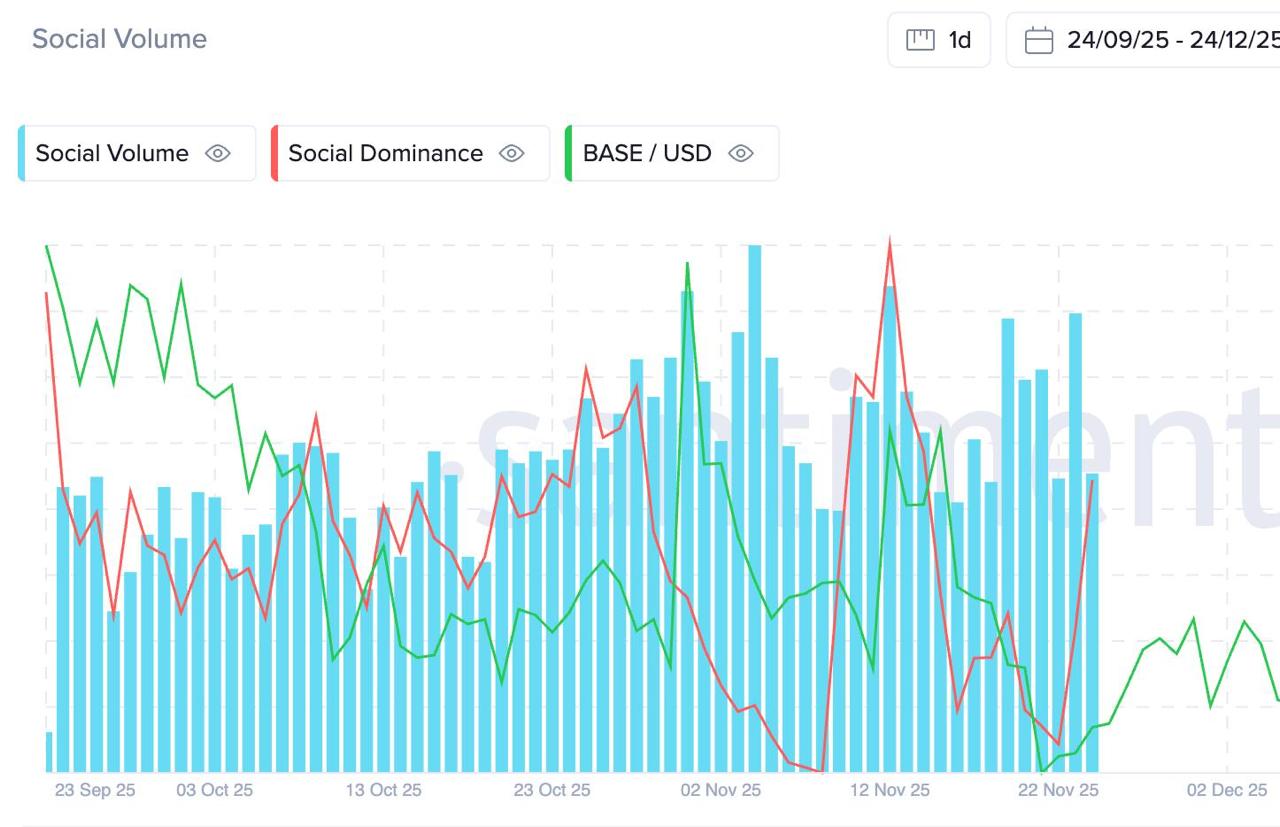Select the BASE / USD legend label
This screenshot has width=1280, height=827.
[x=647, y=153]
